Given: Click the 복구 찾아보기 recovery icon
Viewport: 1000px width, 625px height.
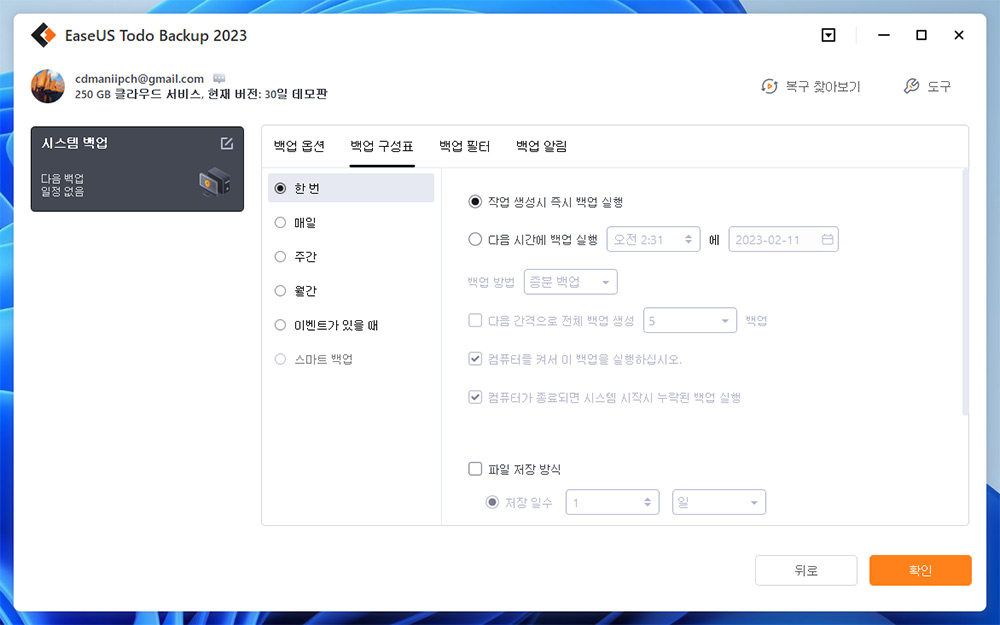Looking at the screenshot, I should [x=769, y=86].
